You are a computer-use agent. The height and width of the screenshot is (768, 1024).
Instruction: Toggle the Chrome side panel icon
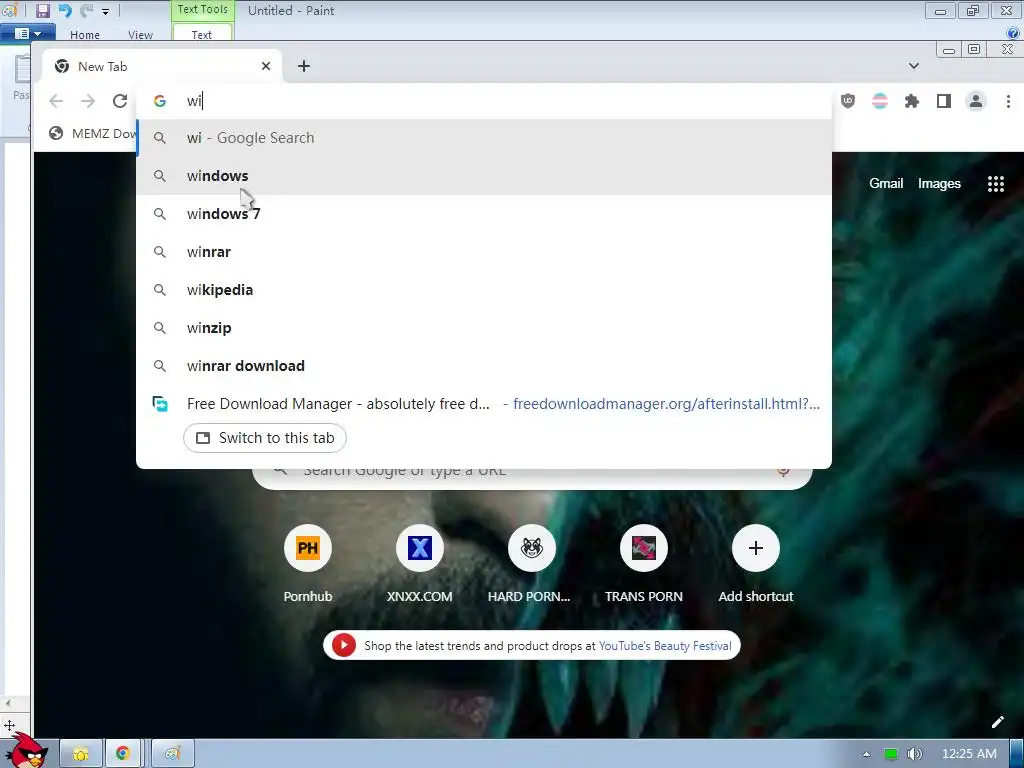tap(944, 101)
